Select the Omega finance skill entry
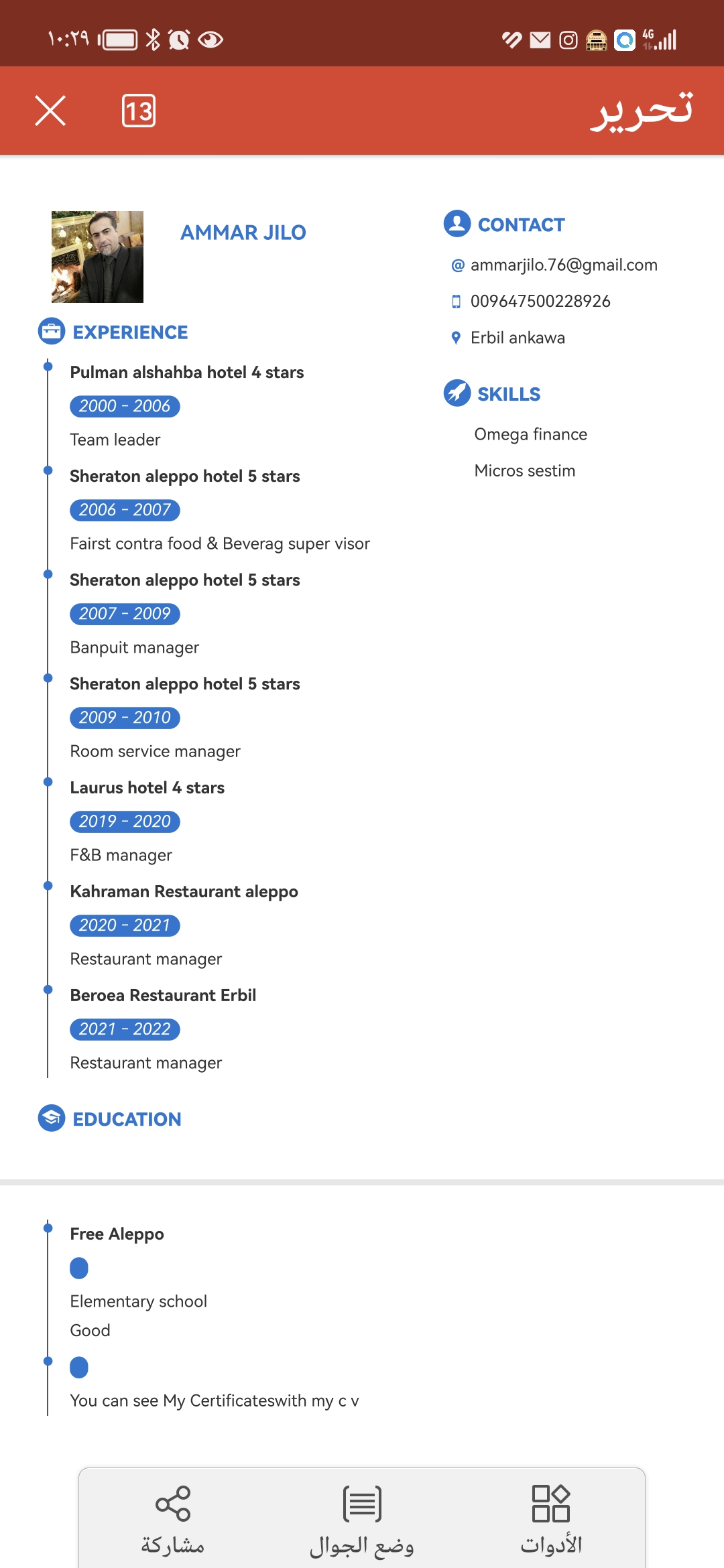This screenshot has width=724, height=1568. [531, 434]
